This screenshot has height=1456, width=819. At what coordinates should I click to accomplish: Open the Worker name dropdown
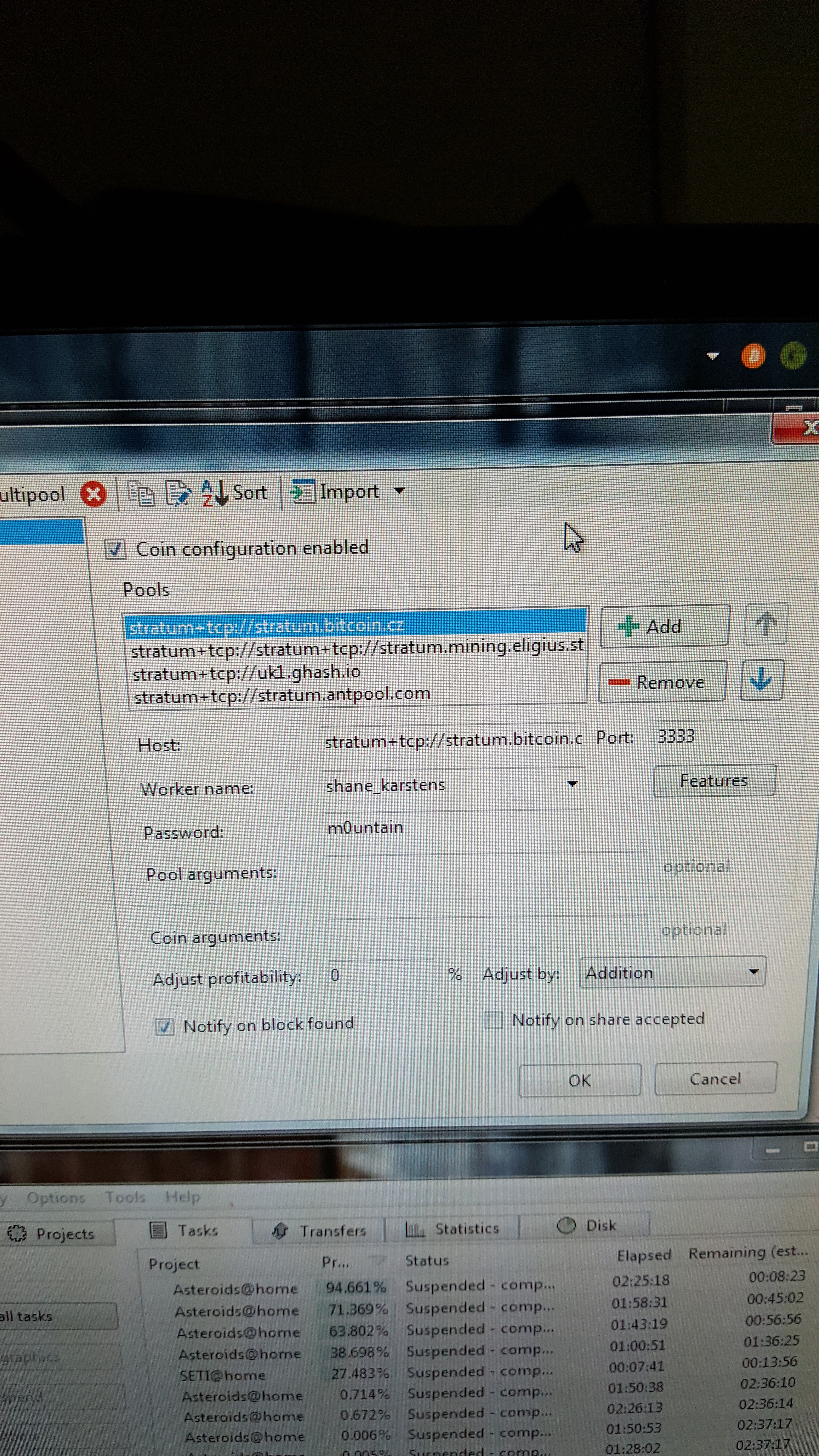click(572, 784)
